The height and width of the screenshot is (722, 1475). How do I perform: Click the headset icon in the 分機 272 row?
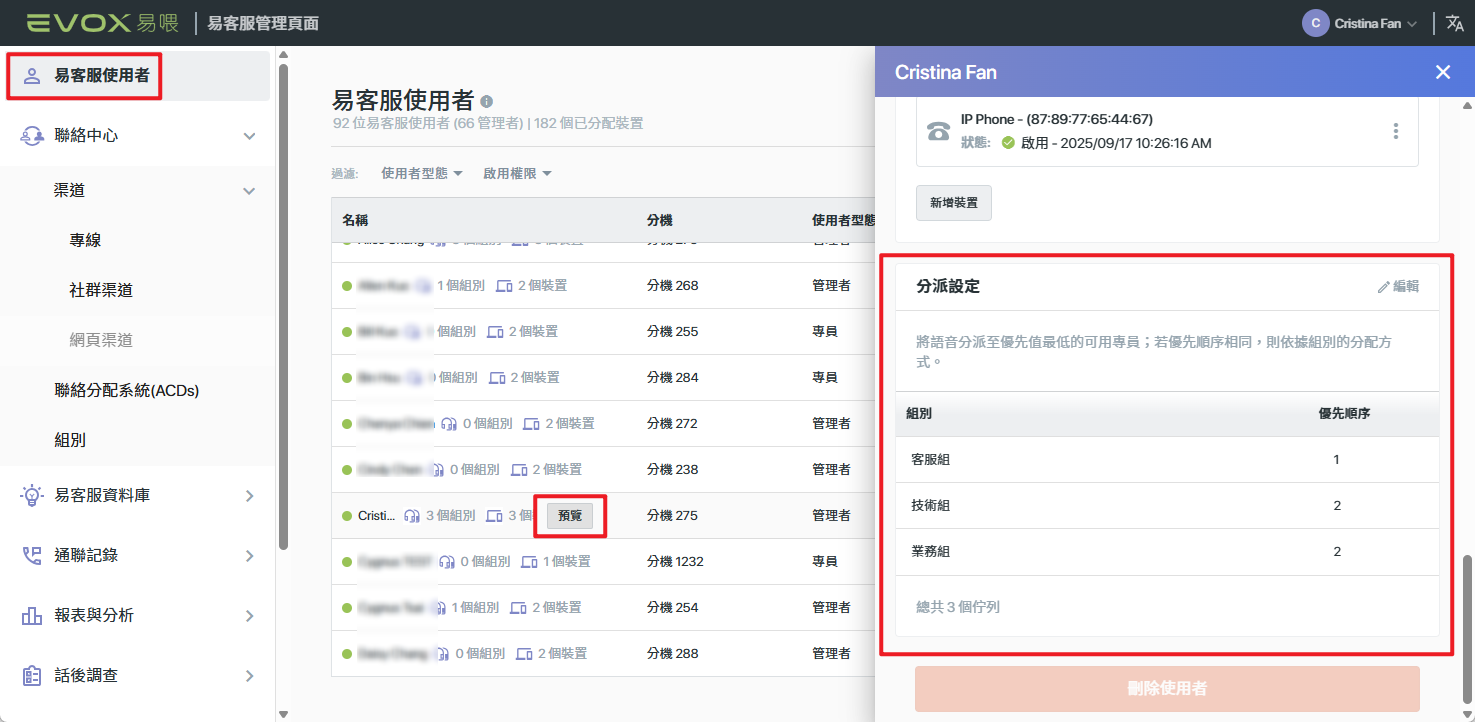coord(449,424)
